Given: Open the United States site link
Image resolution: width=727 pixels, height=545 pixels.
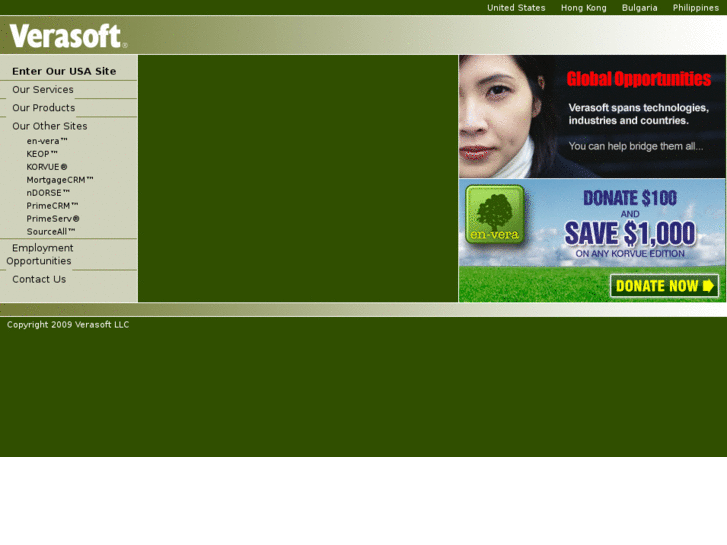Looking at the screenshot, I should coord(516,8).
